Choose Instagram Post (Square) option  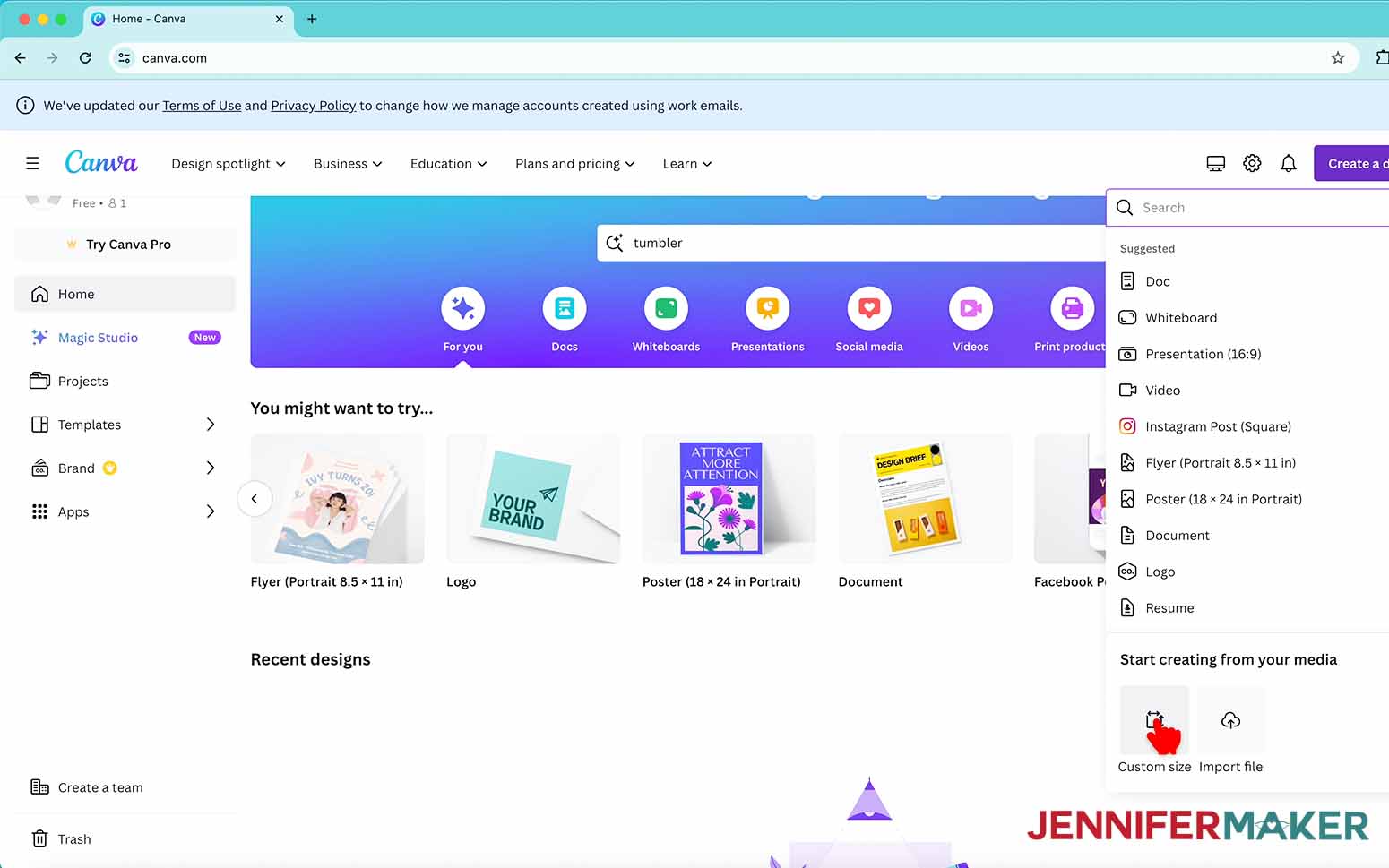1247,426
